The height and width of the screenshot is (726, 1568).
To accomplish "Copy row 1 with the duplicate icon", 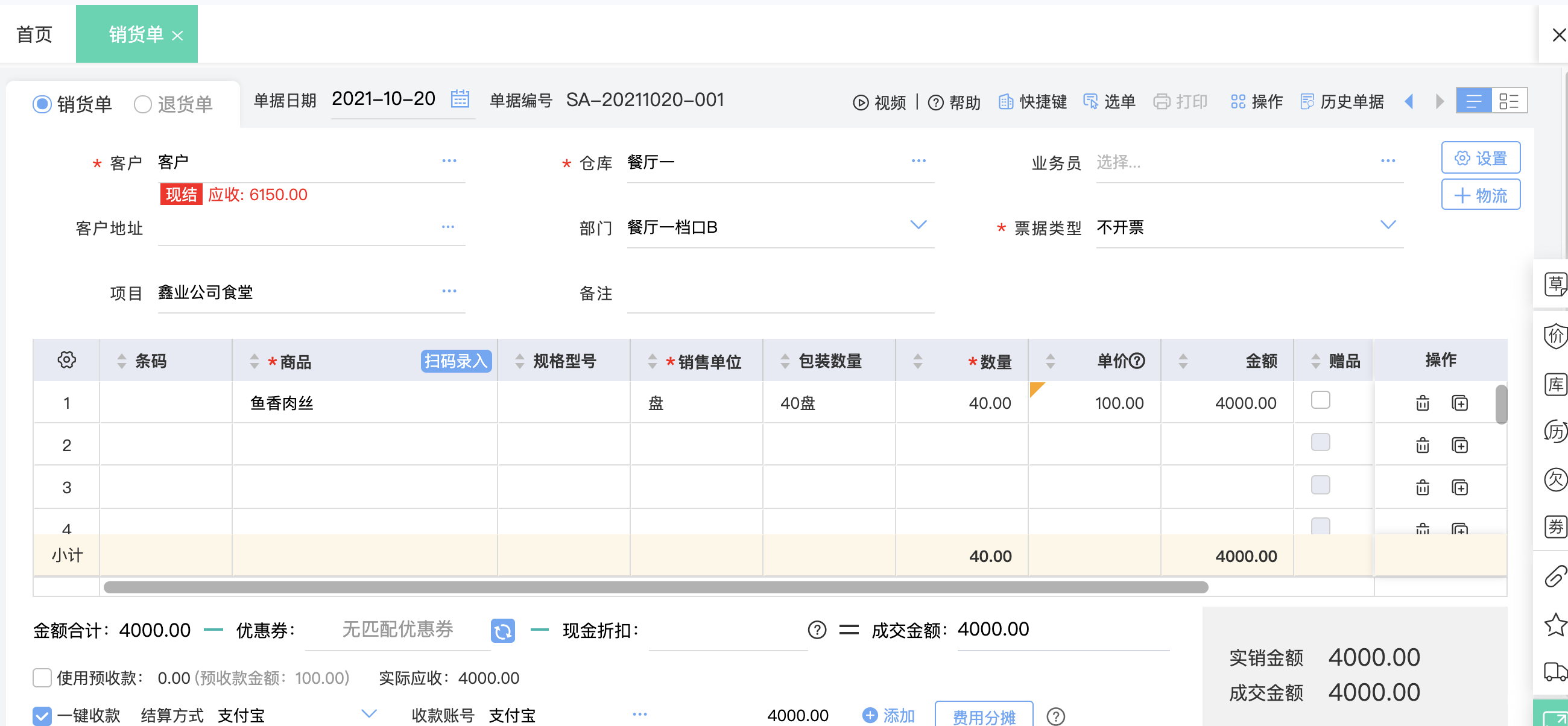I will click(1459, 403).
